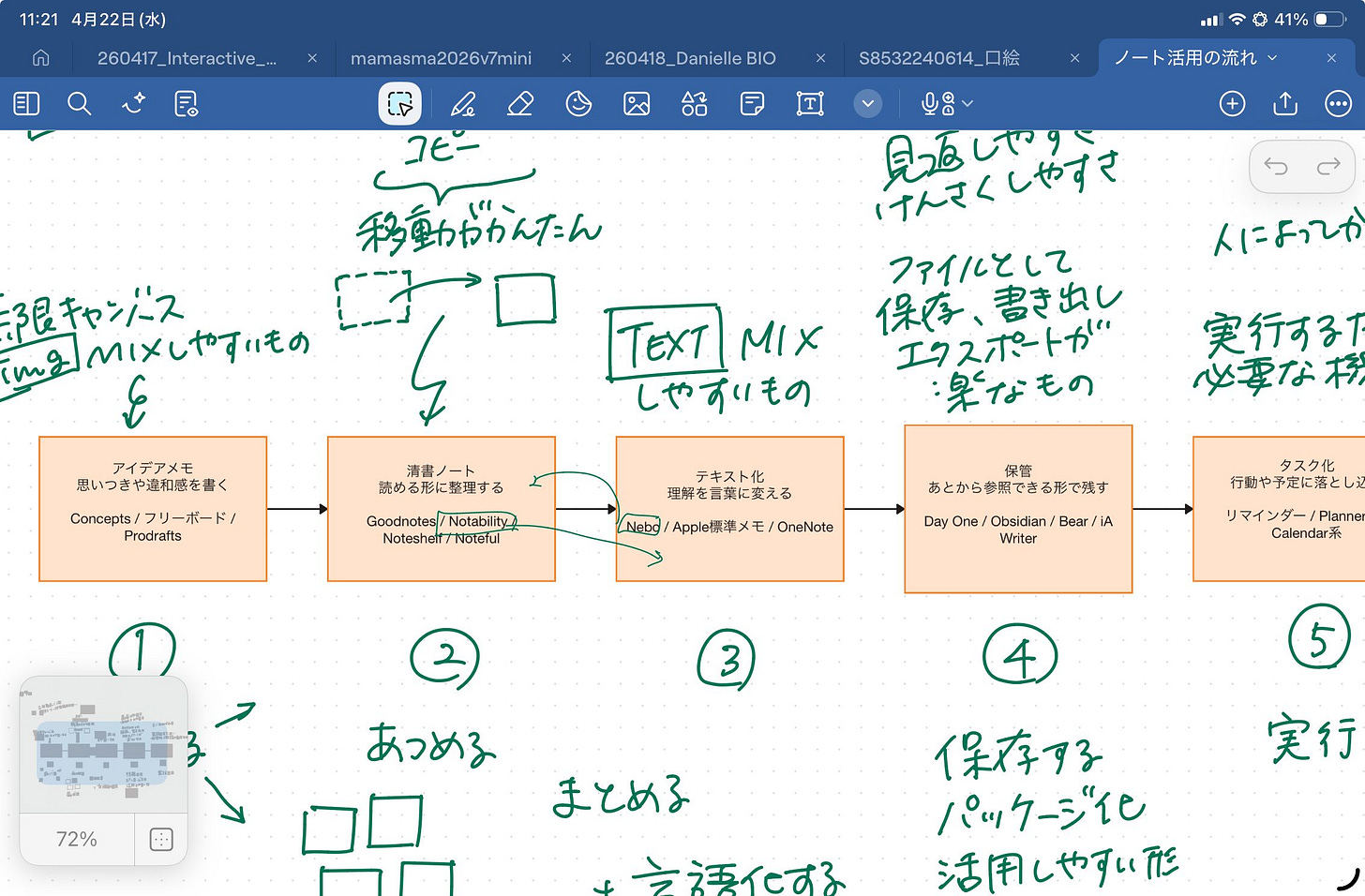Tap the text 'Noteshelf / Noteful'
Image resolution: width=1365 pixels, height=896 pixels.
[442, 538]
